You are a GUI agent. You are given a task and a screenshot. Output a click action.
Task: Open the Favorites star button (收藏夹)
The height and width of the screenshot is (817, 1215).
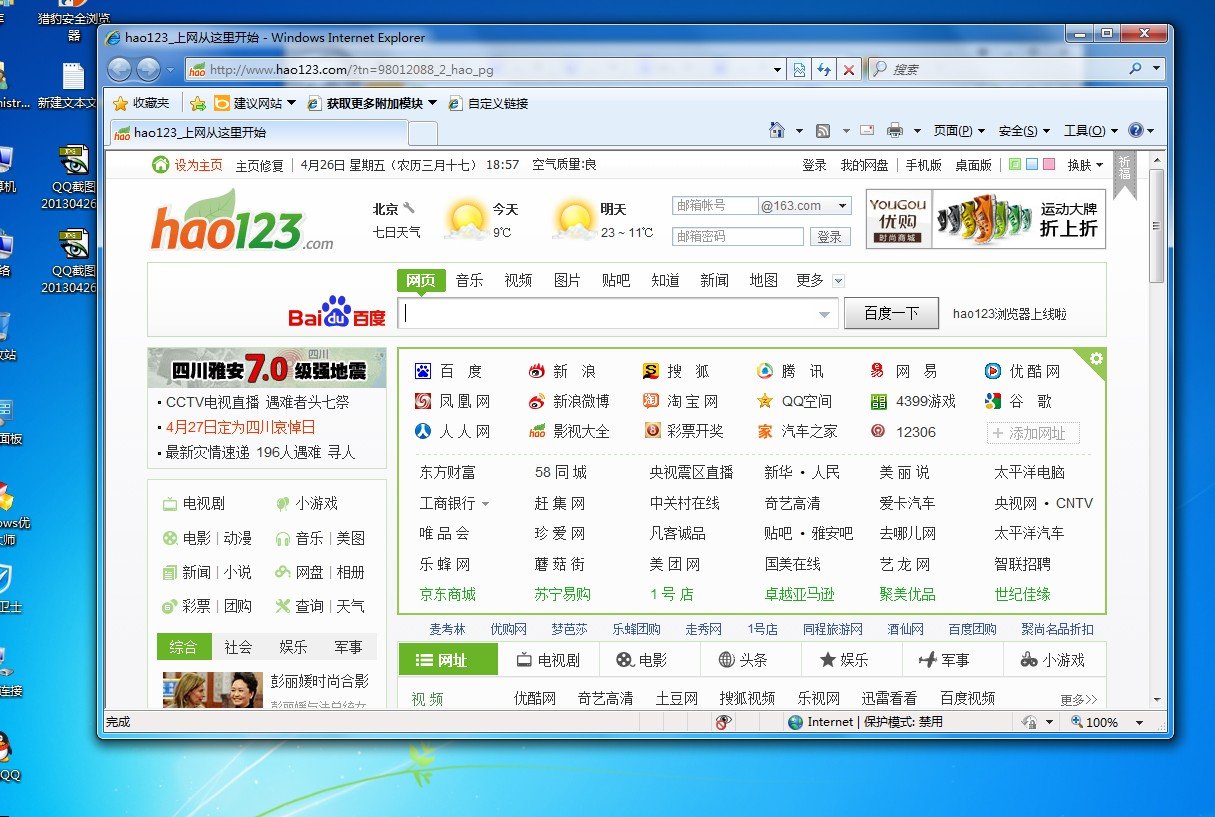[x=141, y=103]
